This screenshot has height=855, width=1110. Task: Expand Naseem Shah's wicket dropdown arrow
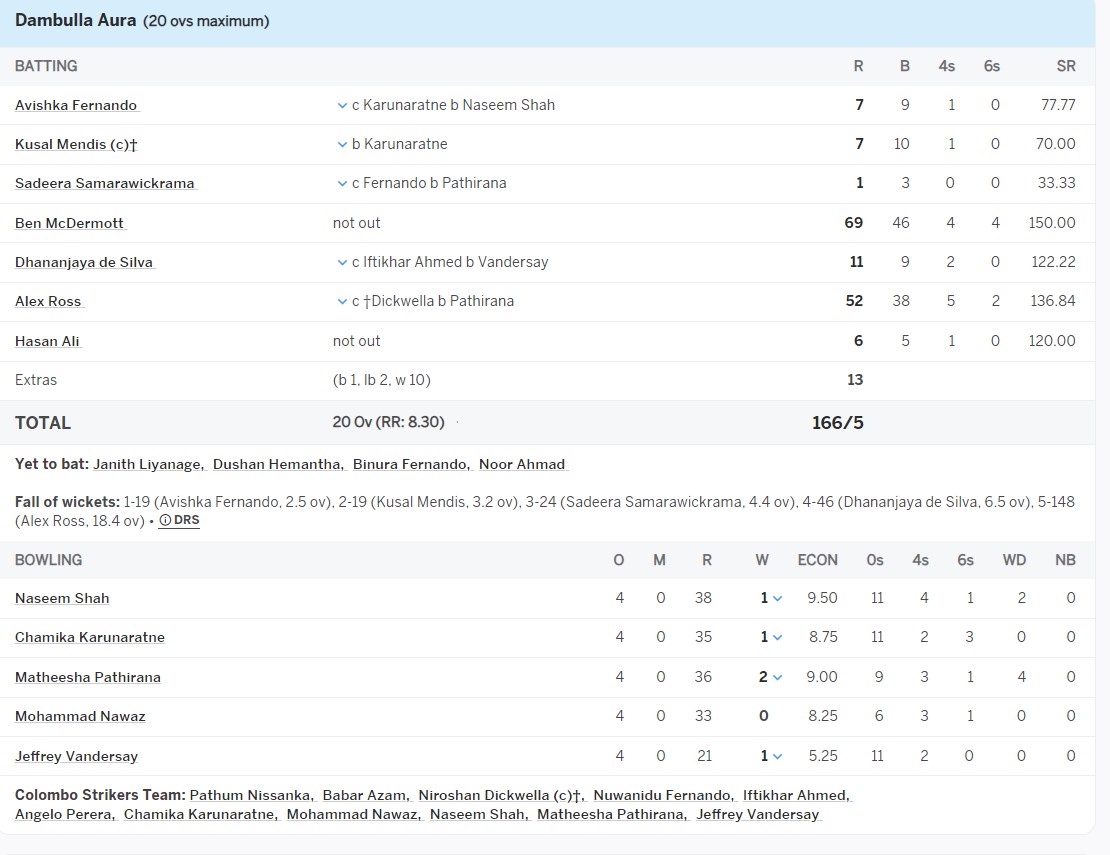(778, 598)
